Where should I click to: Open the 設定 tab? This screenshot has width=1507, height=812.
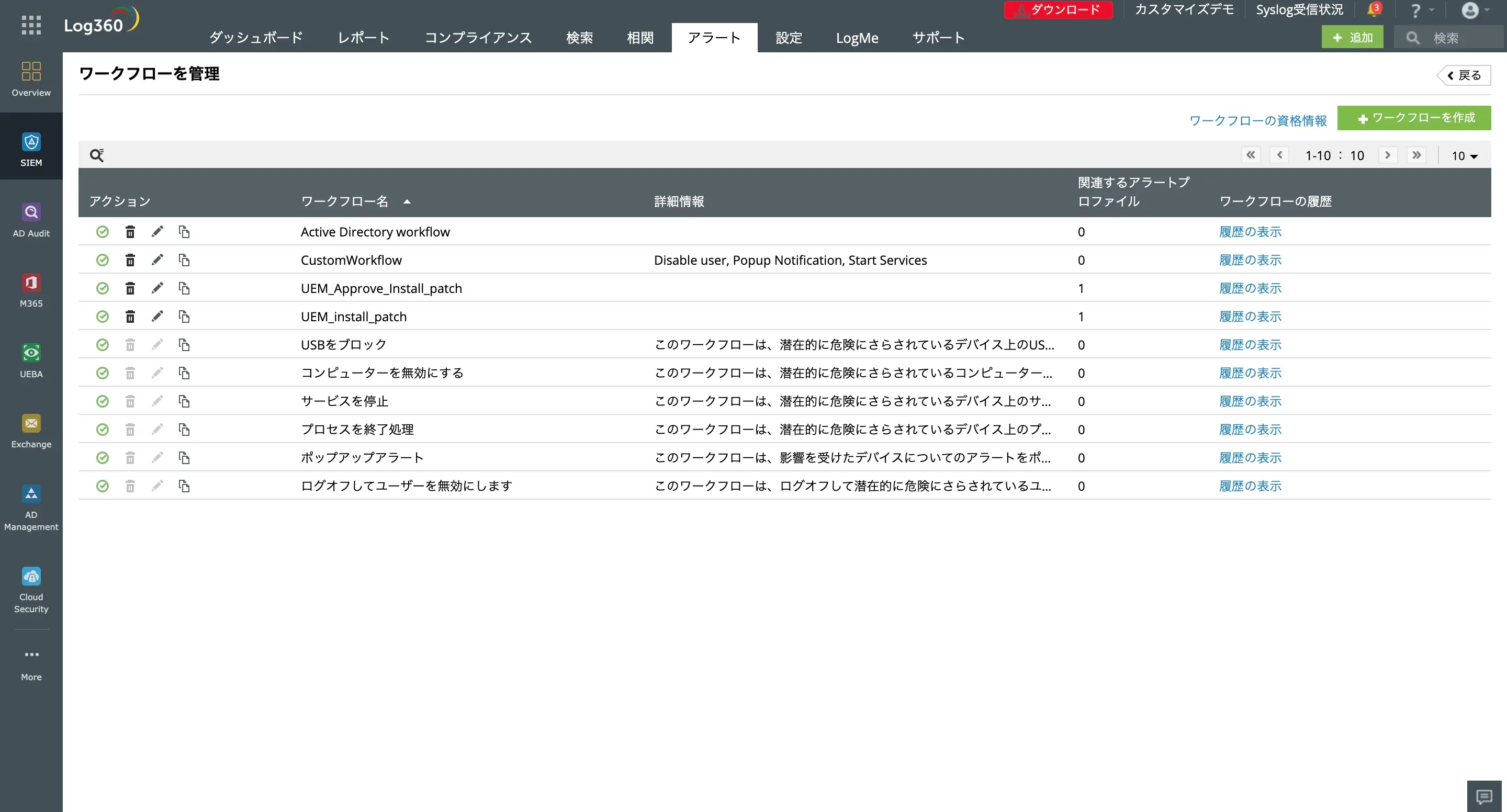point(788,38)
